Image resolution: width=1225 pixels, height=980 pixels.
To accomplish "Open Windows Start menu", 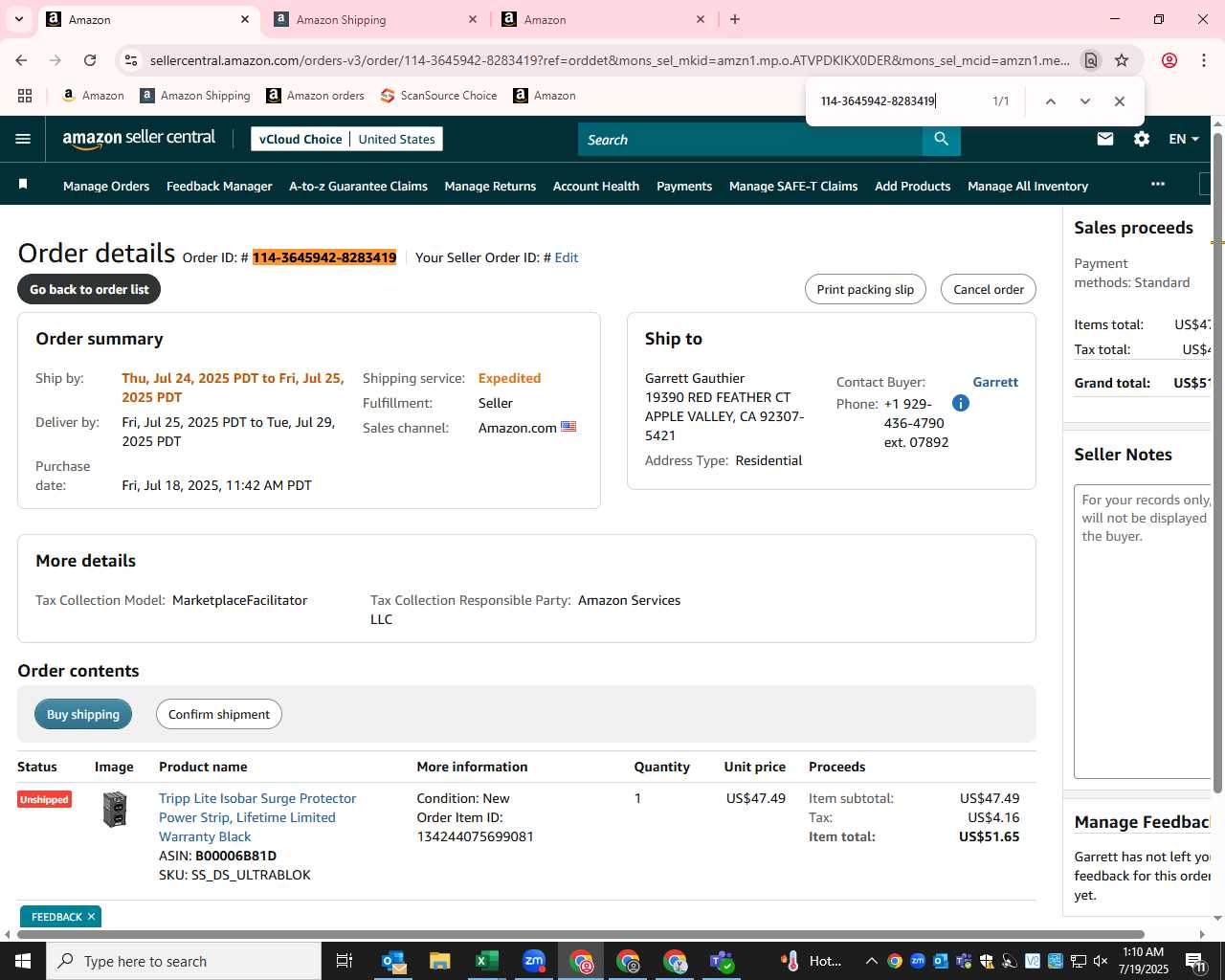I will pyautogui.click(x=23, y=961).
